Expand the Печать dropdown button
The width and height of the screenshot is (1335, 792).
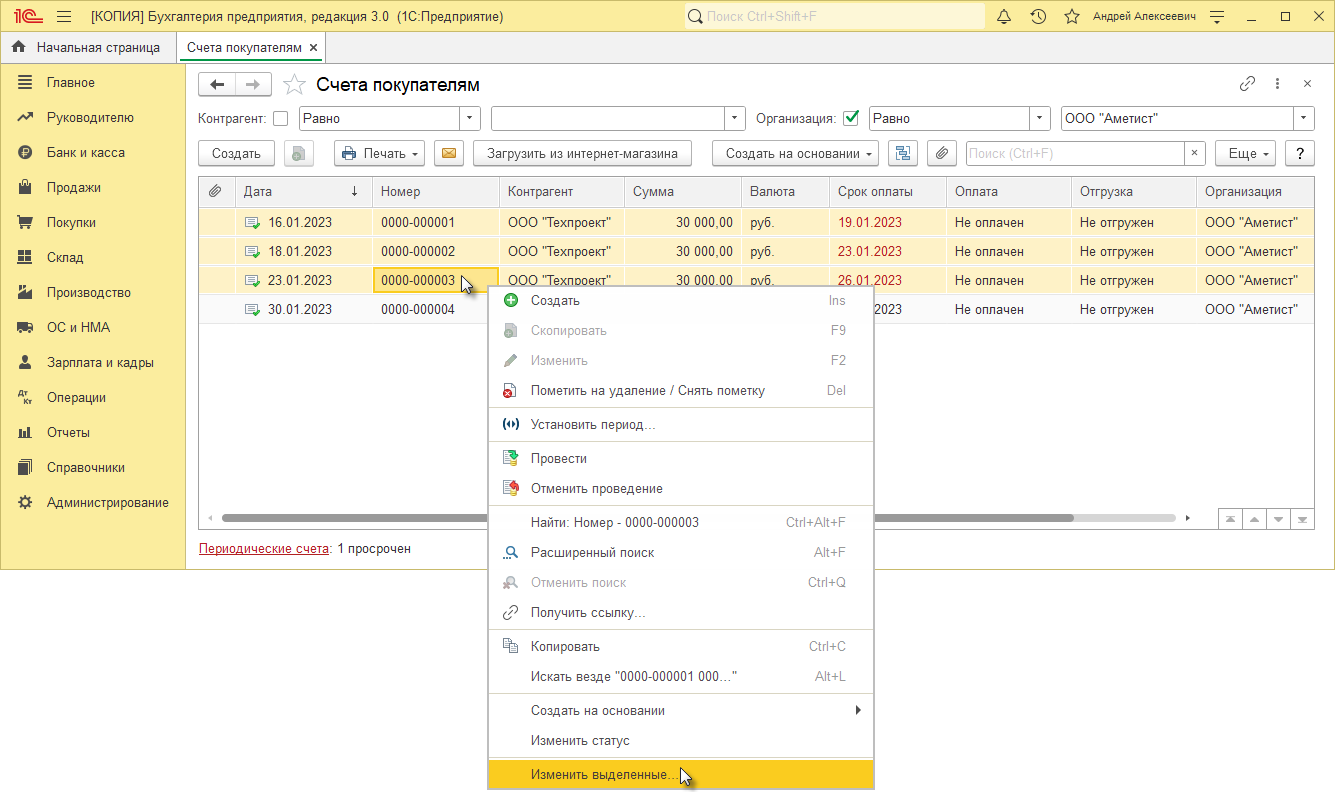point(380,153)
